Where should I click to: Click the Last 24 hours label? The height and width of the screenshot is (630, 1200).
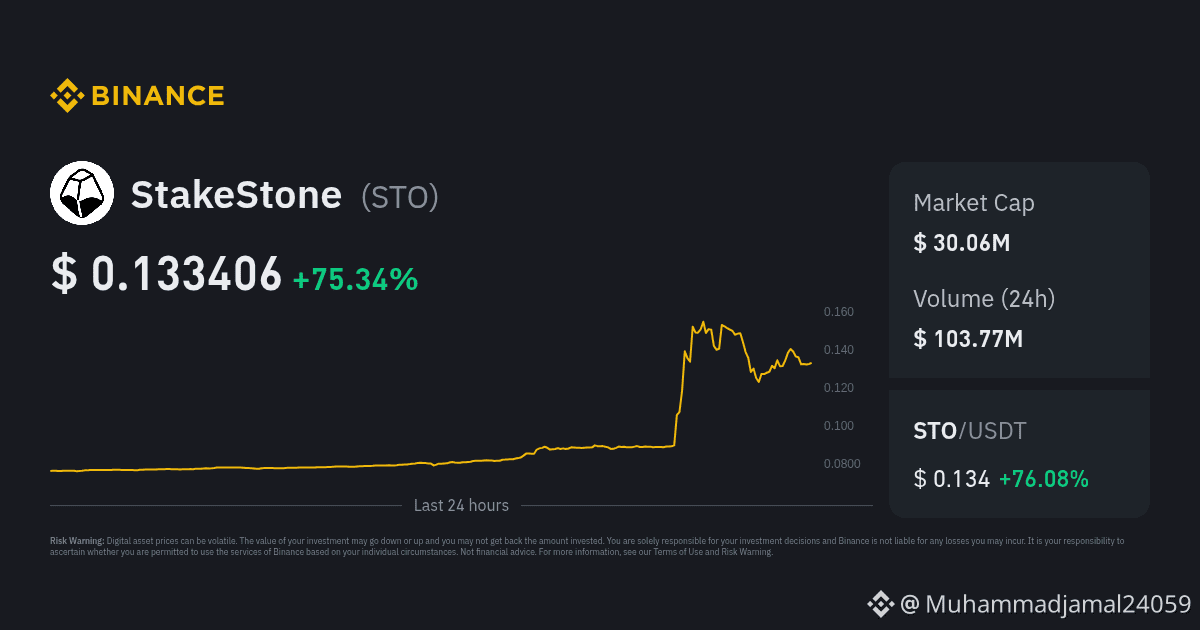461,506
